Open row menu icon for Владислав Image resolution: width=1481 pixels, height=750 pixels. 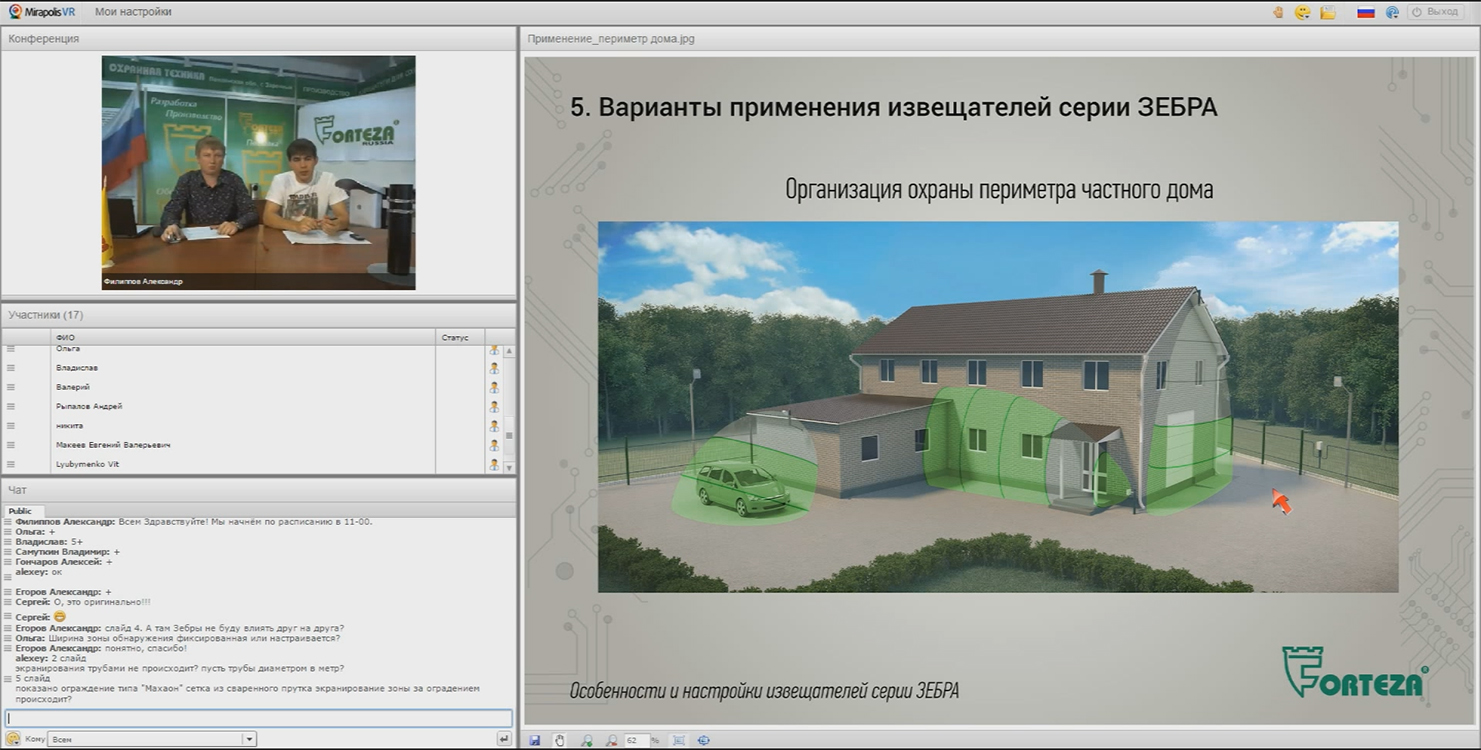pyautogui.click(x=11, y=368)
